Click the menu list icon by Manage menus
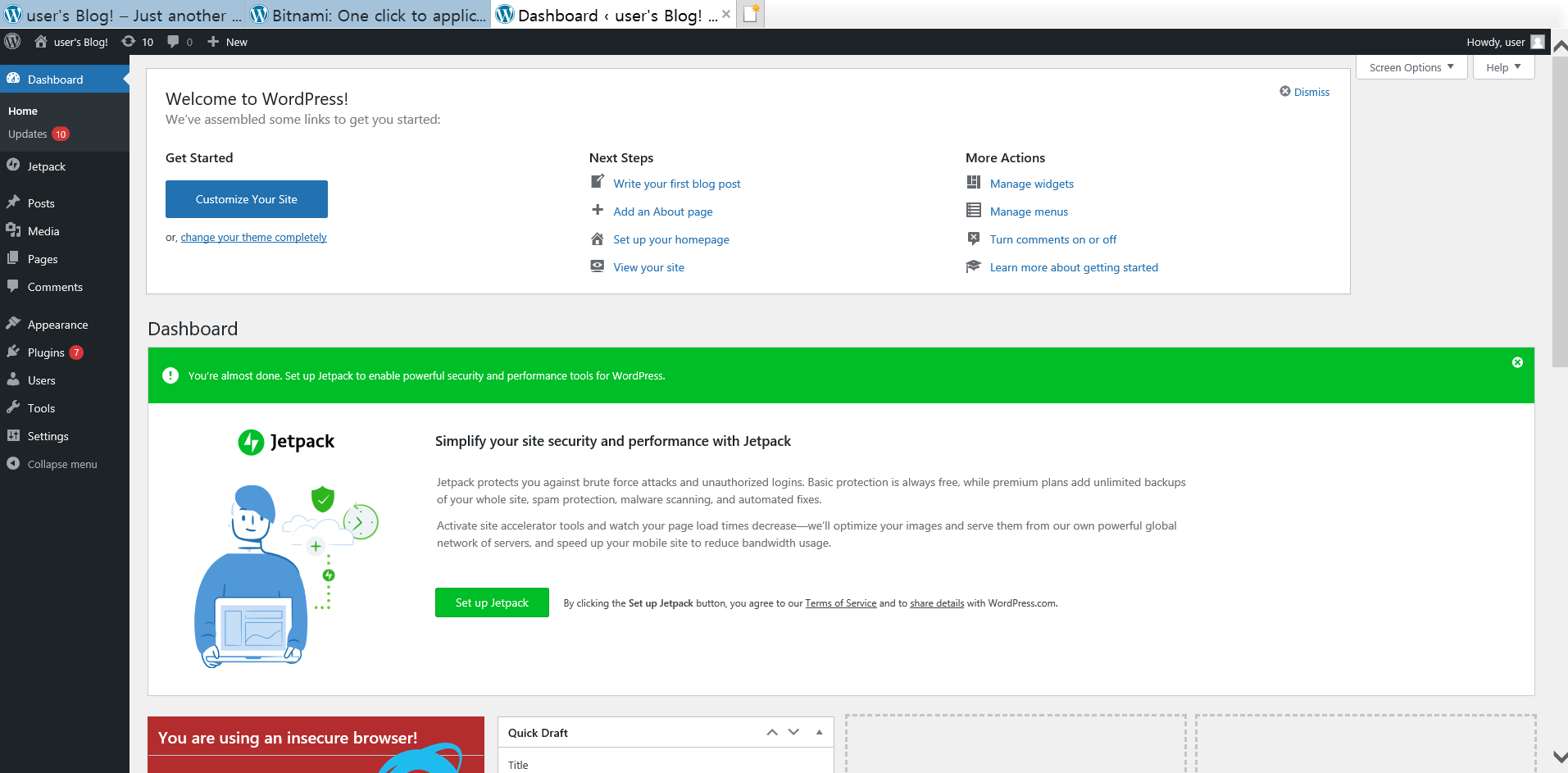Viewport: 1568px width, 773px height. coord(974,210)
